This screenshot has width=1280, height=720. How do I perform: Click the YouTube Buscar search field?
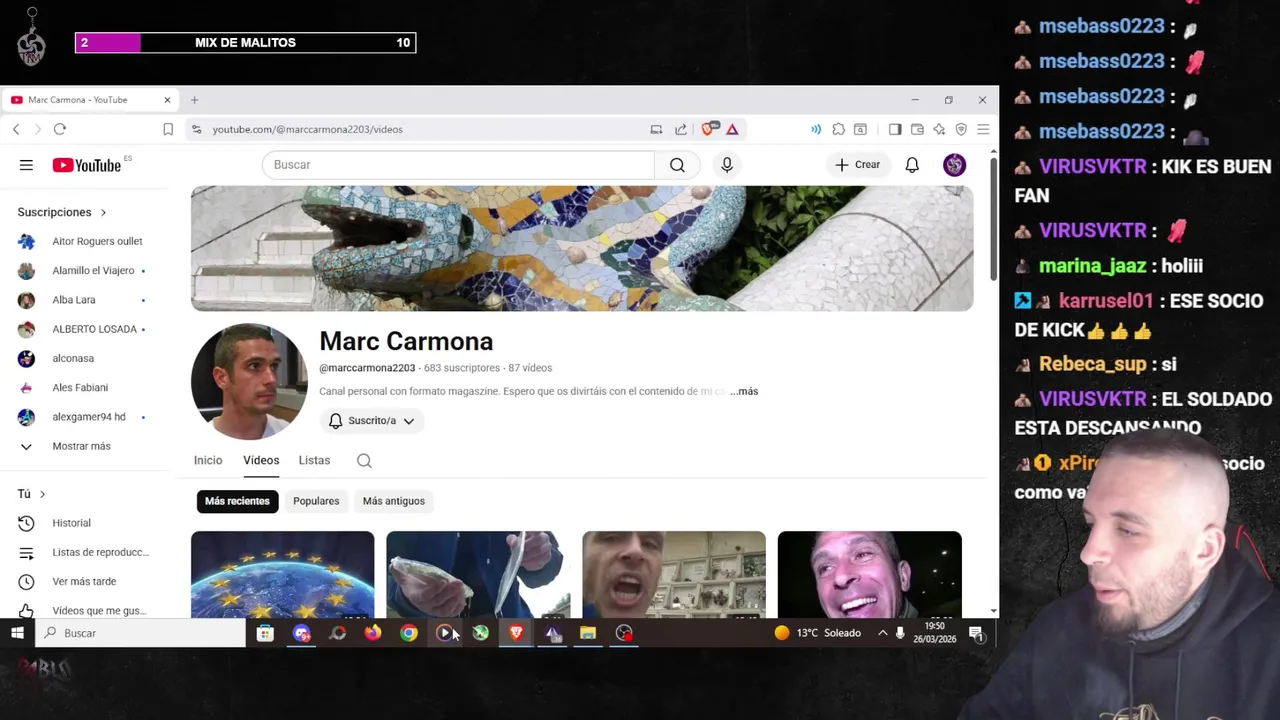click(458, 165)
